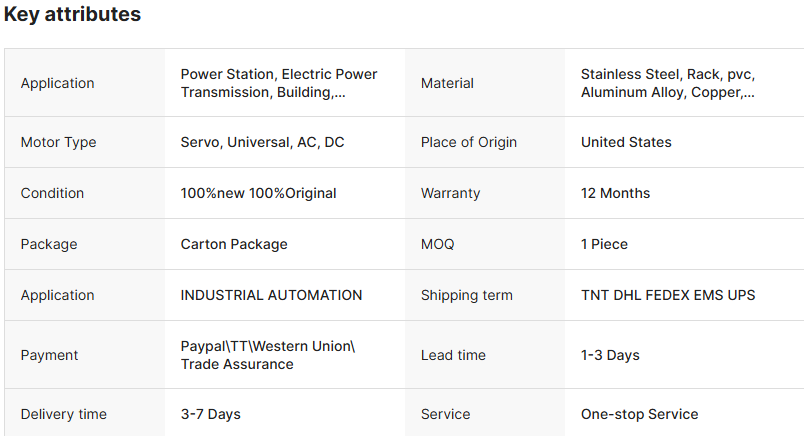
Task: Click the "Carton Package" value
Action: point(234,244)
